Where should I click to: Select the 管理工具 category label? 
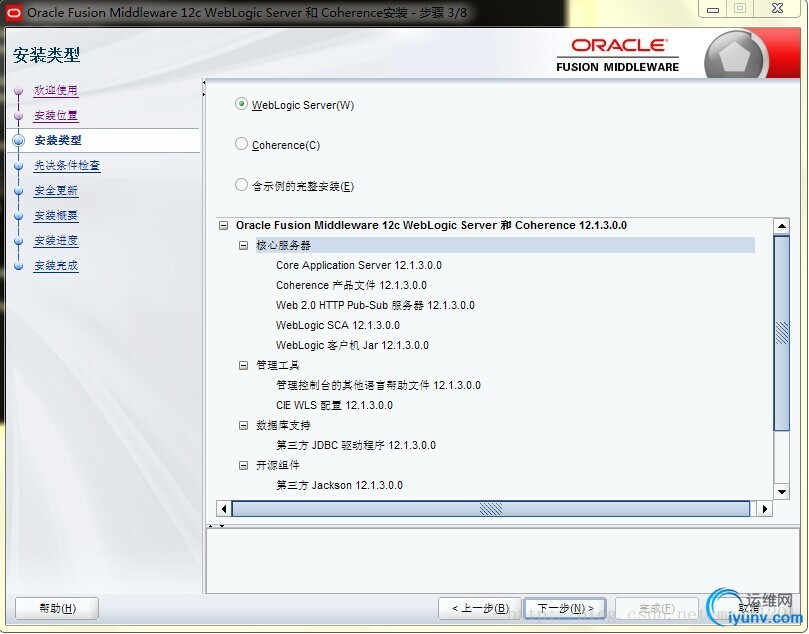coord(278,365)
